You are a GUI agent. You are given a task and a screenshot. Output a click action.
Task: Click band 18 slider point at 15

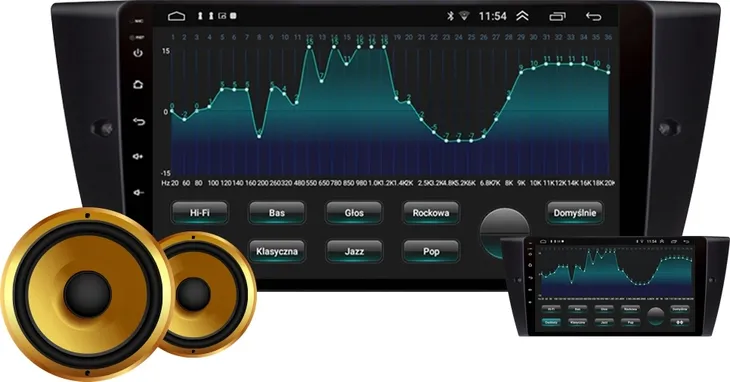(x=384, y=47)
